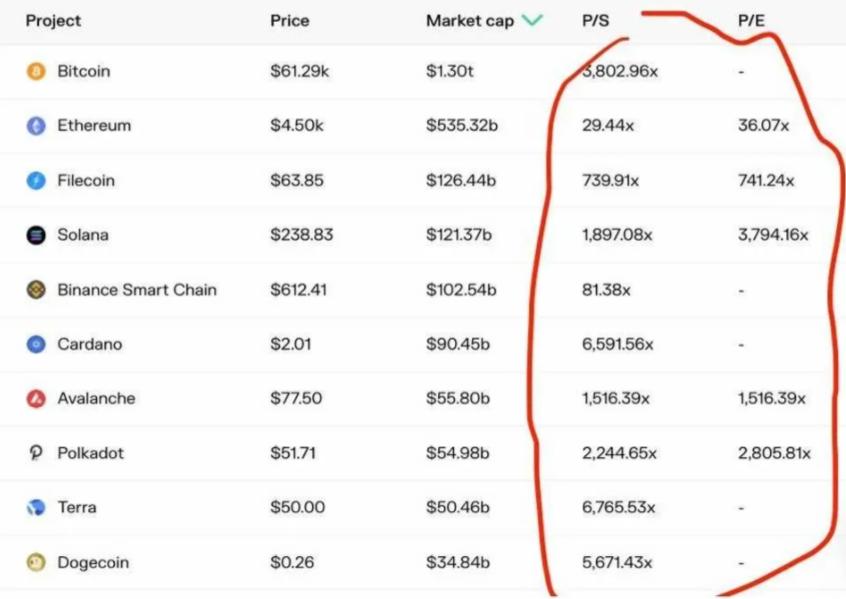
Task: Click the Solana logo icon
Action: [x=36, y=235]
